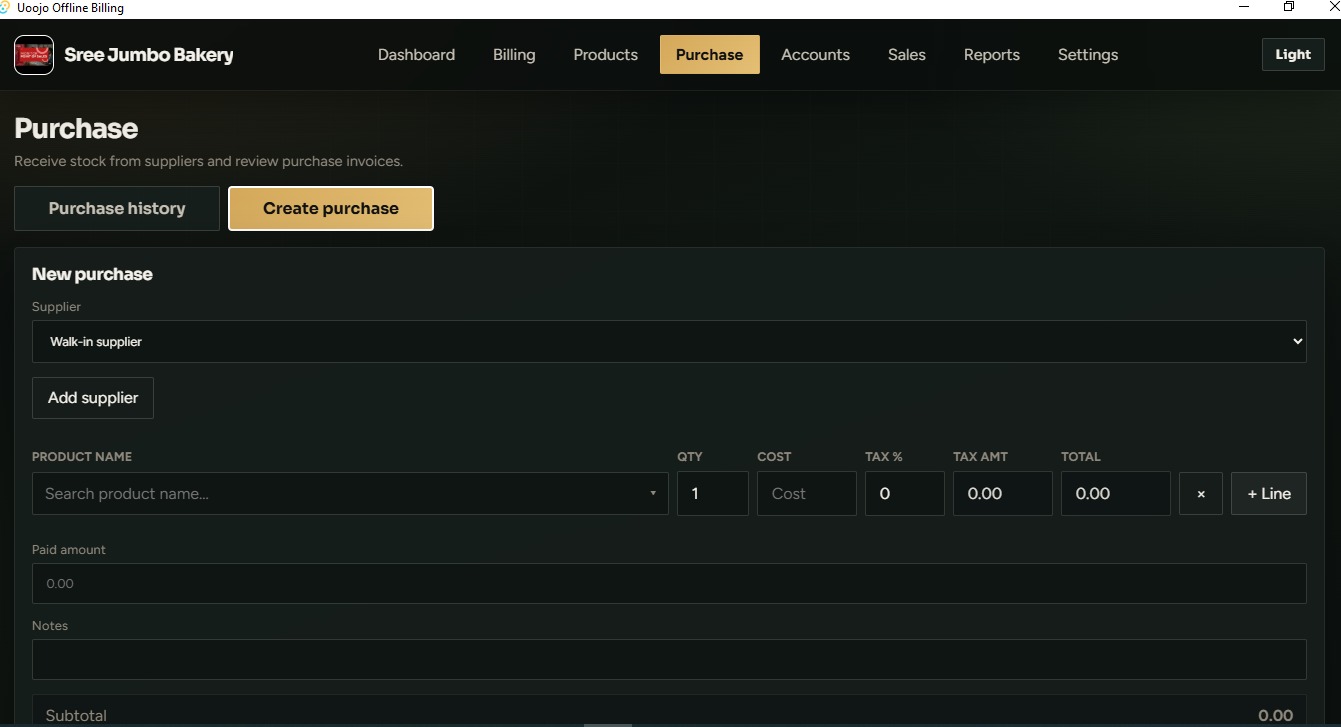Go to the Billing section
Viewport: 1341px width, 727px height.
pyautogui.click(x=514, y=55)
